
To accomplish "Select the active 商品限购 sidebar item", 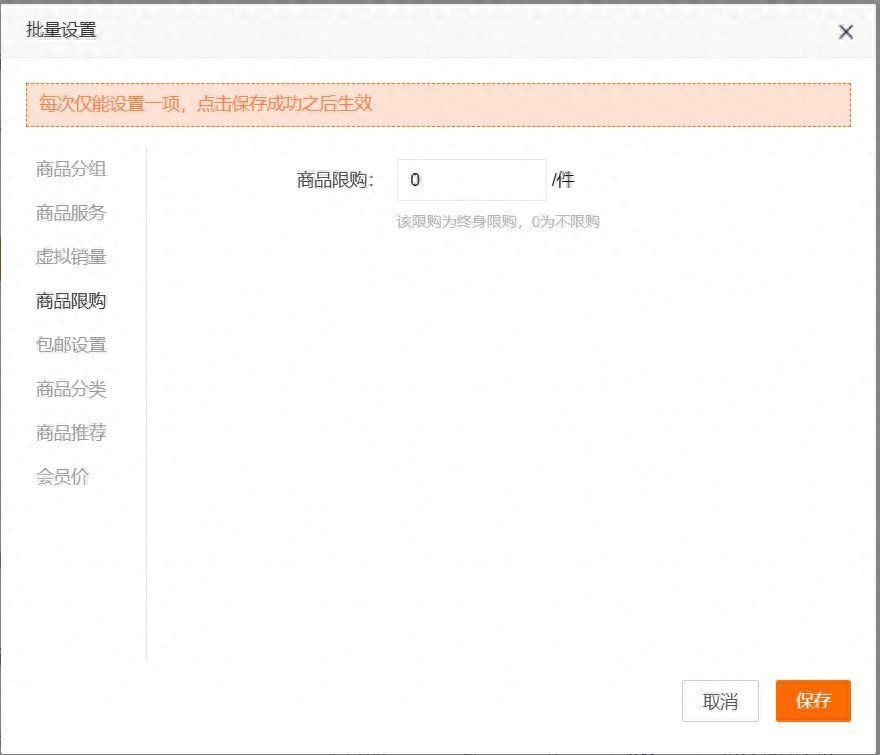I will (71, 301).
